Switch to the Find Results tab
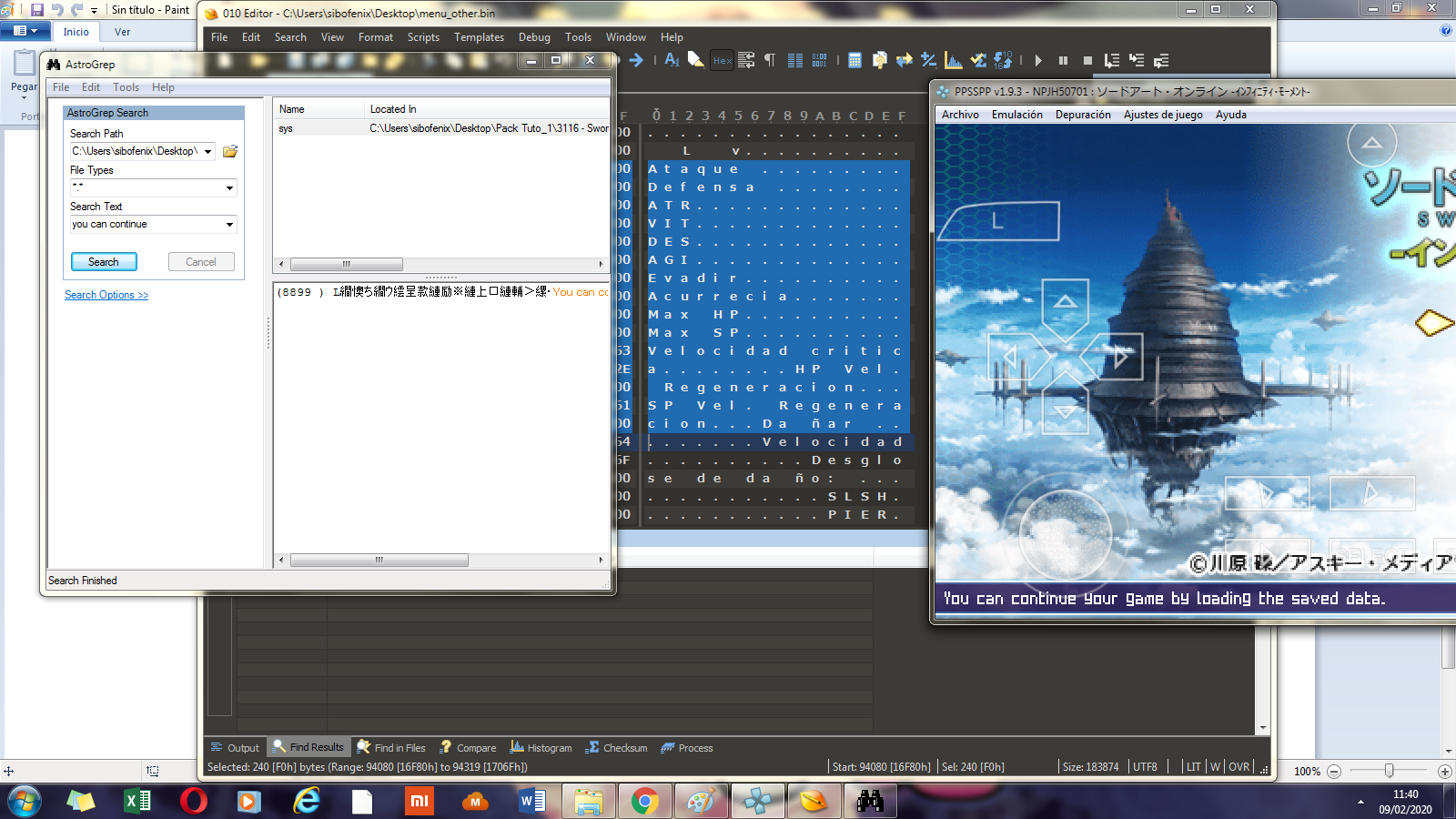Image resolution: width=1456 pixels, height=819 pixels. point(308,748)
